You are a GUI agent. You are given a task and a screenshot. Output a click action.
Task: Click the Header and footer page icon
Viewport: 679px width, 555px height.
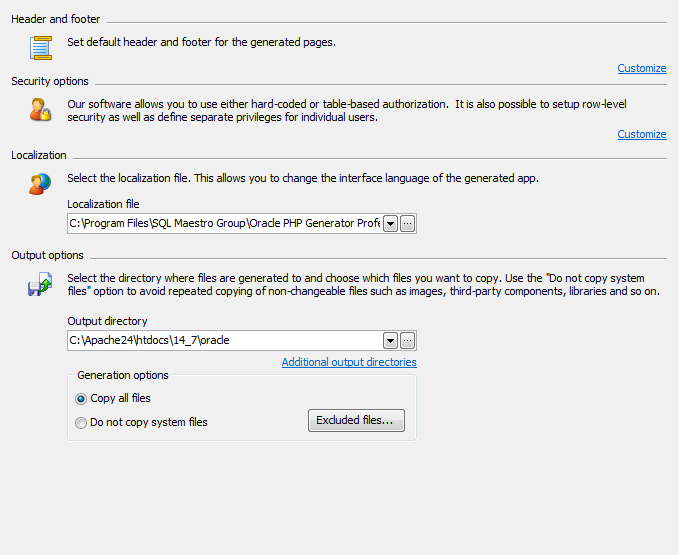[40, 46]
